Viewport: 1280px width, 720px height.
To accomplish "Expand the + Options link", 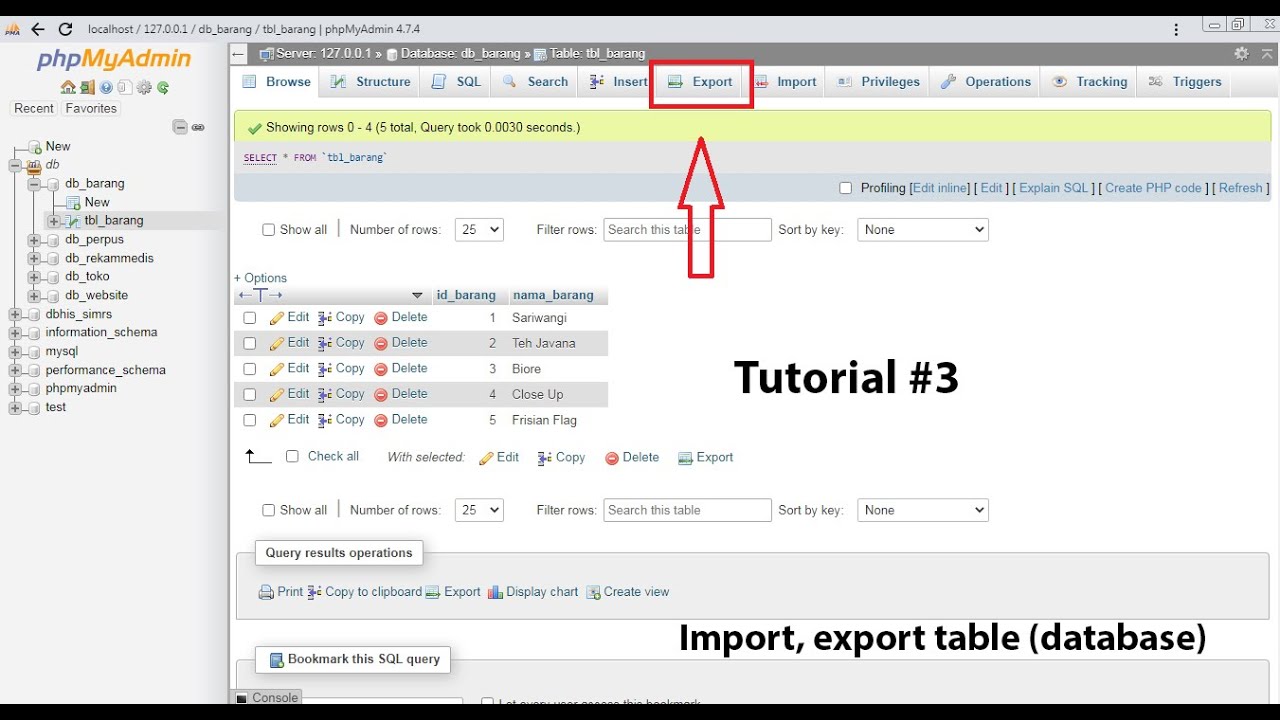I will (x=260, y=278).
